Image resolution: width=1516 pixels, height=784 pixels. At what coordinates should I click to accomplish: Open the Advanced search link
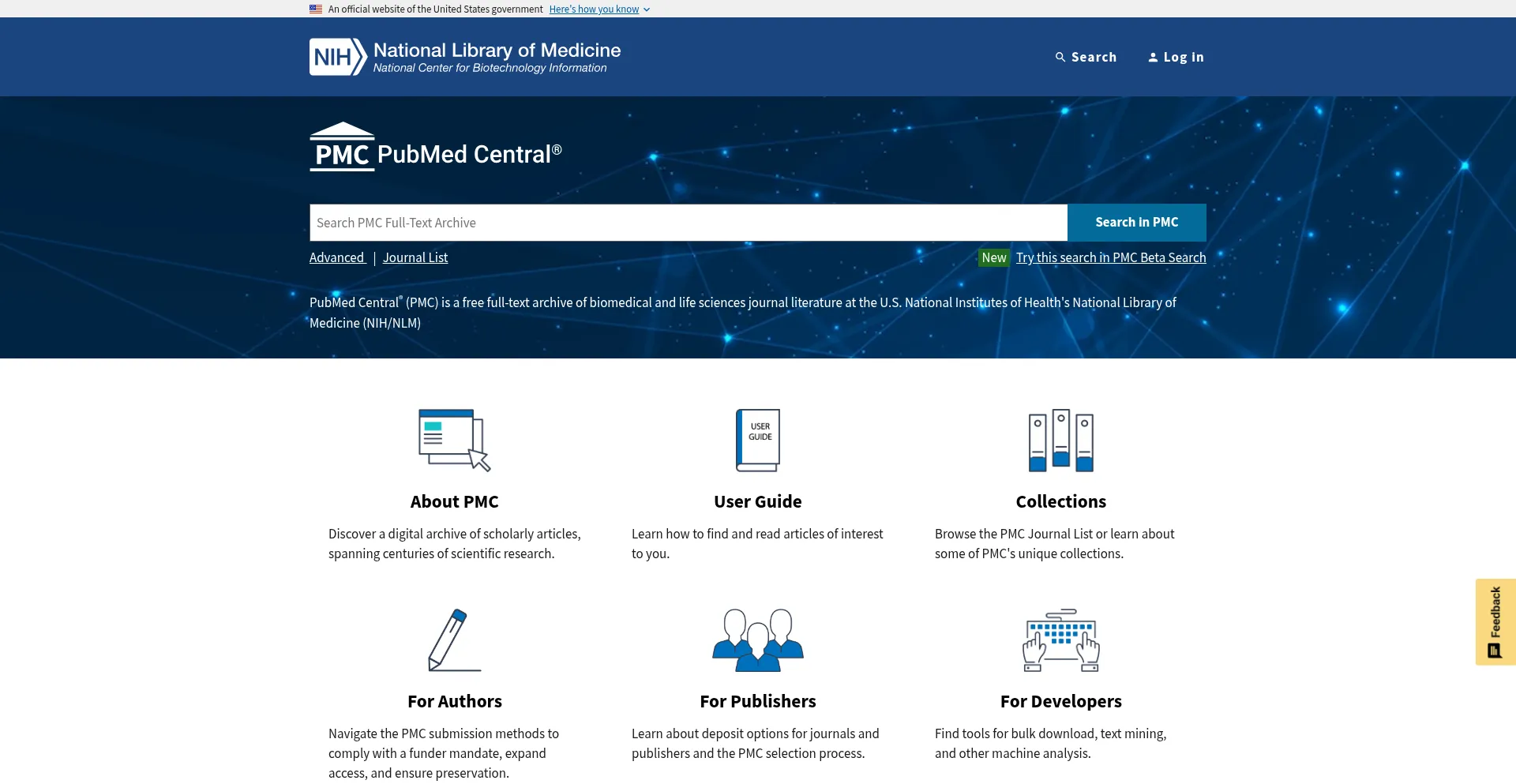tap(336, 257)
